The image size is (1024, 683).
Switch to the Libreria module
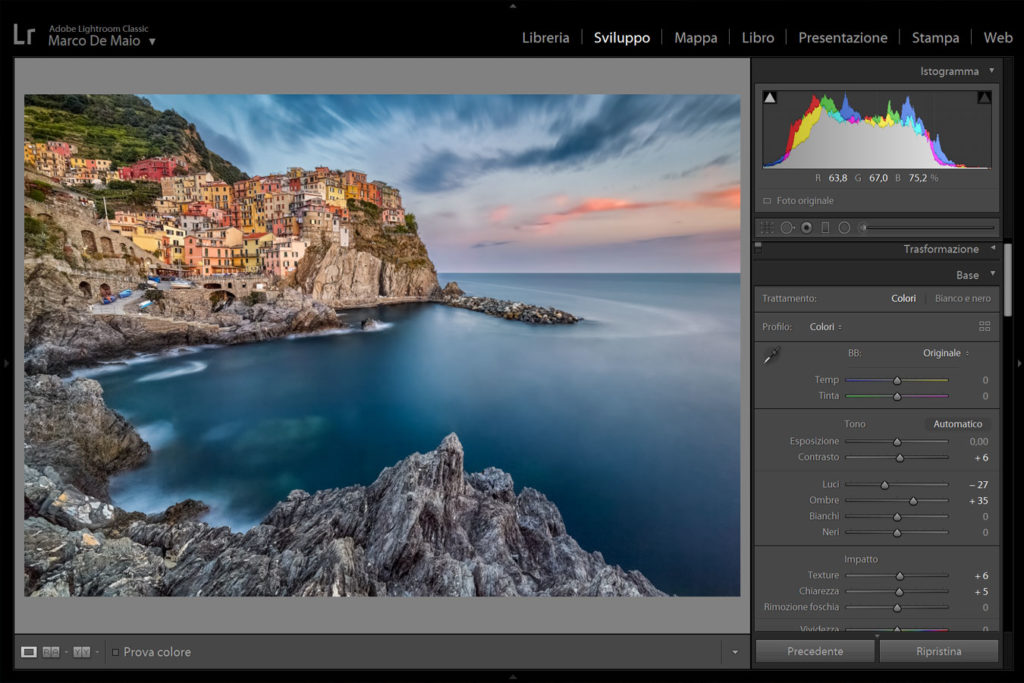pos(545,38)
